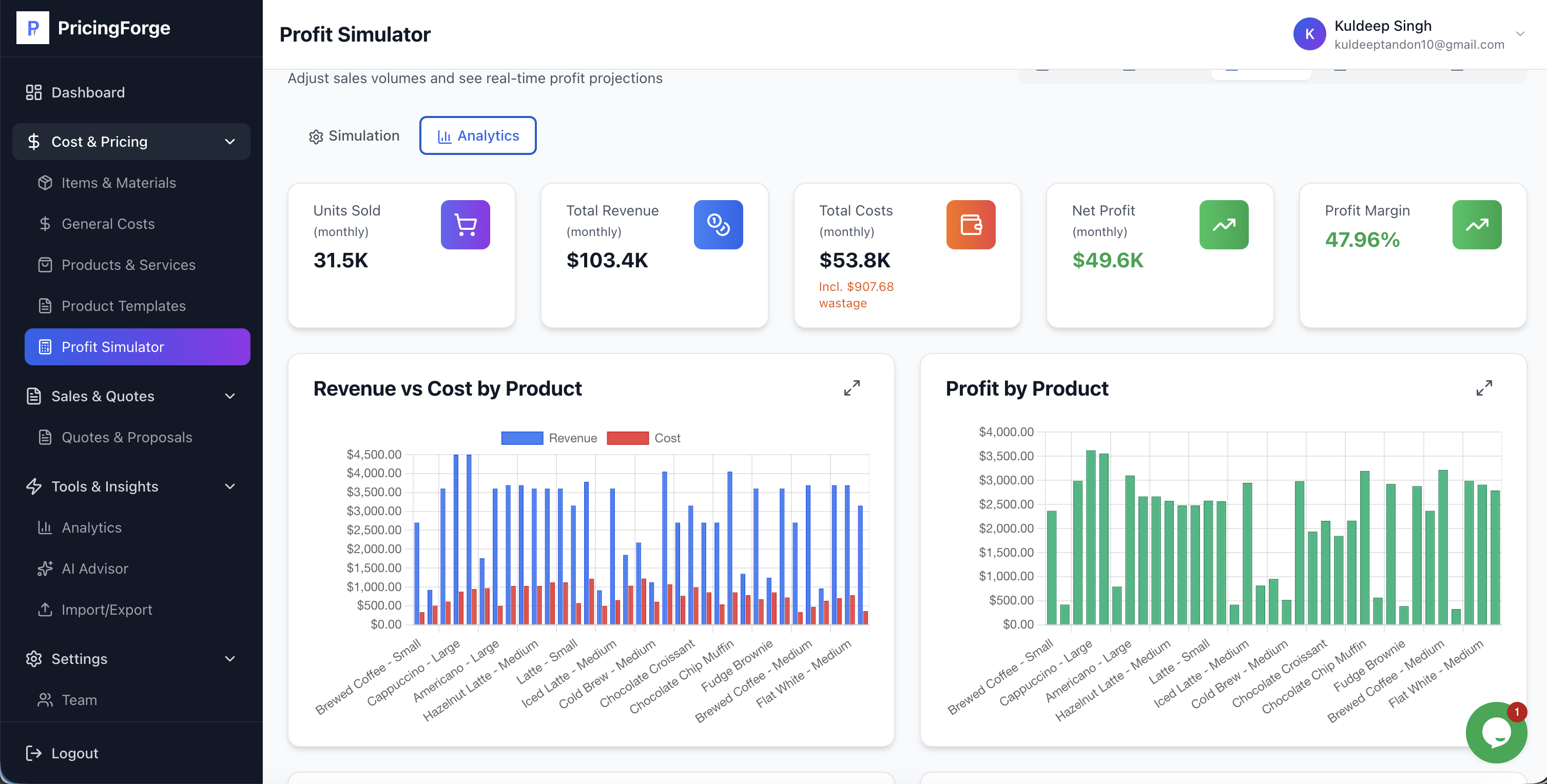Expand the Profit by Product chart icon
The image size is (1547, 784).
1484,388
